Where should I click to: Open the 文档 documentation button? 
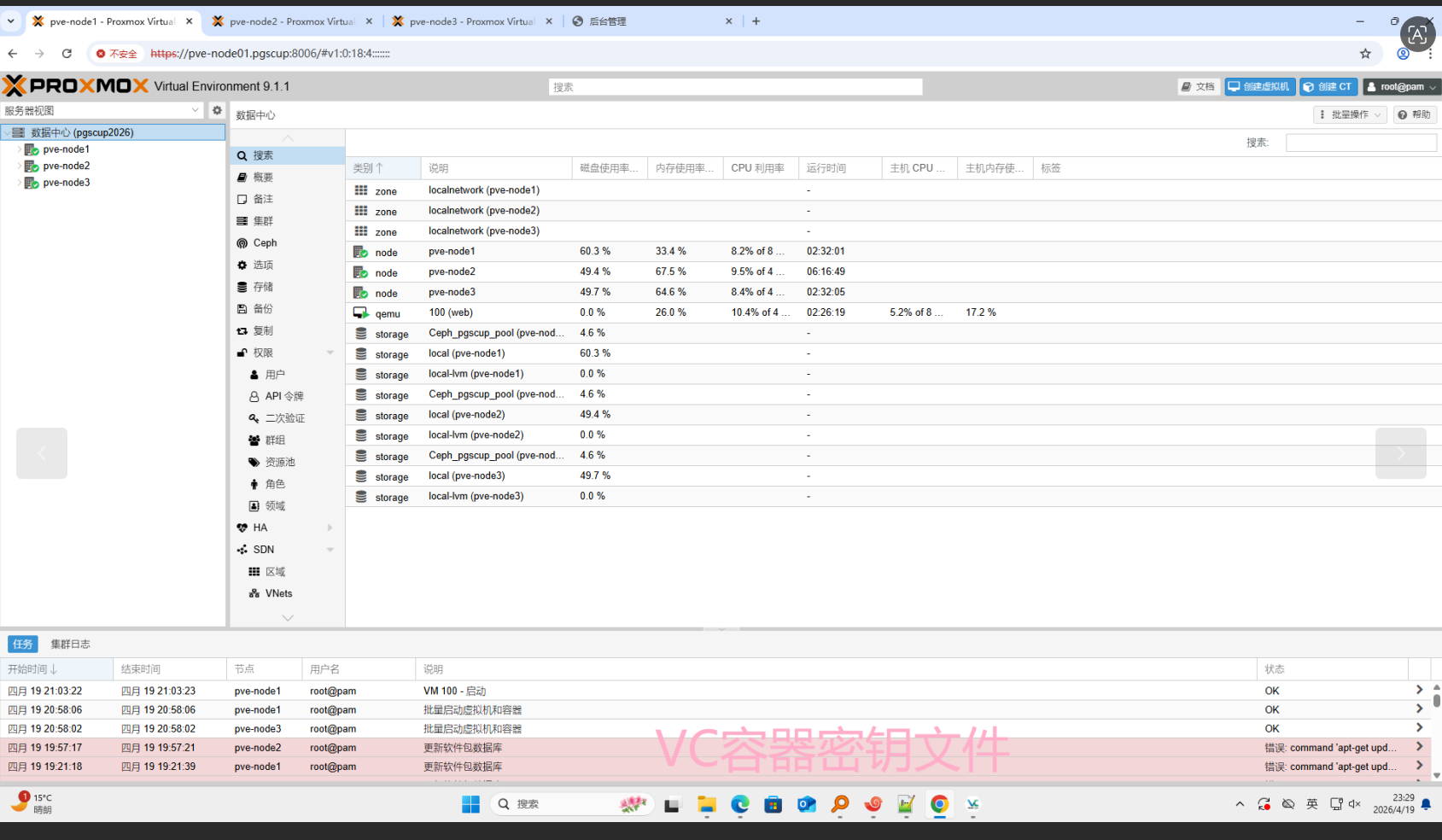pos(1199,86)
